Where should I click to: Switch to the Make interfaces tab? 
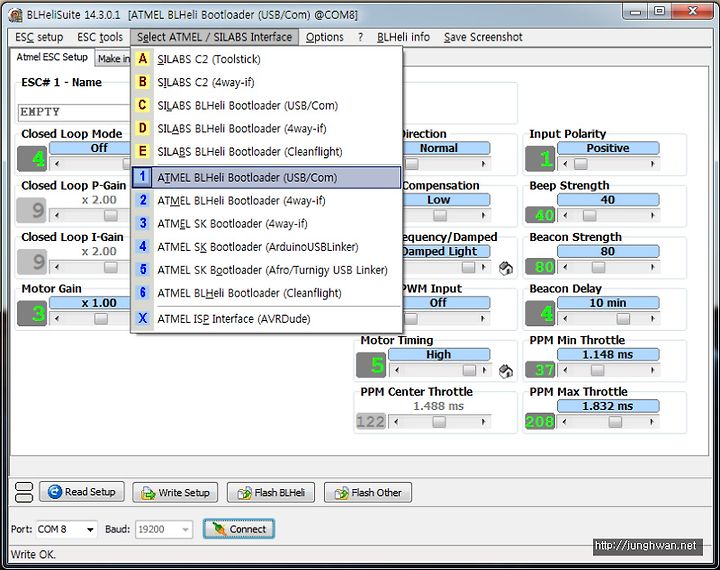pyautogui.click(x=113, y=59)
